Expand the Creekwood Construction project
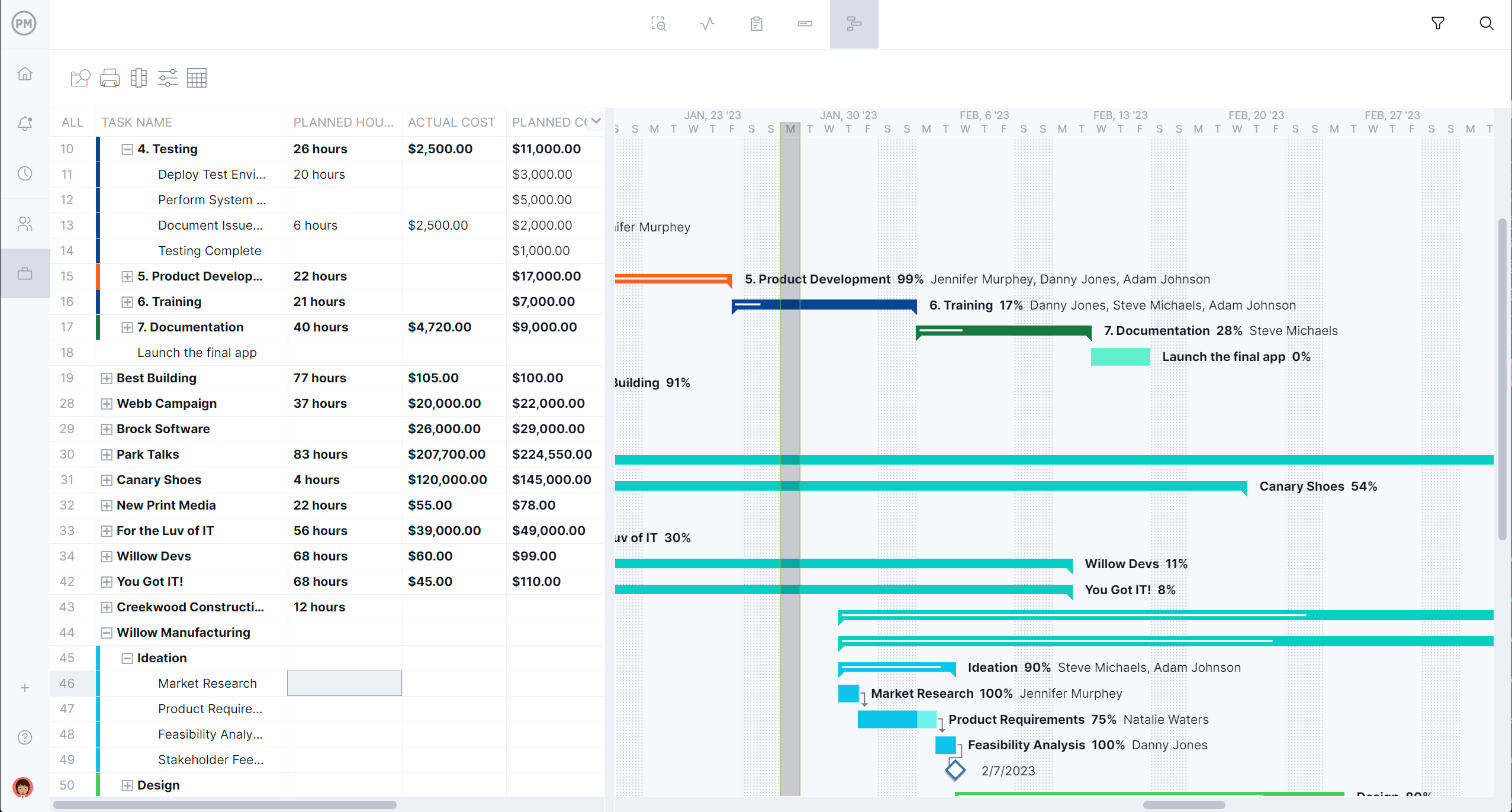The image size is (1512, 812). click(107, 607)
